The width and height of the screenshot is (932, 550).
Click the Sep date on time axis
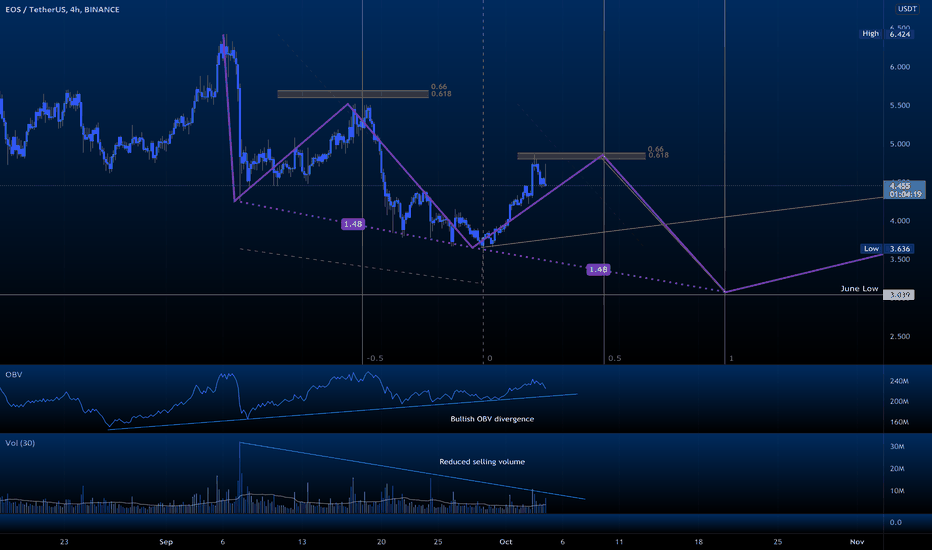166,542
